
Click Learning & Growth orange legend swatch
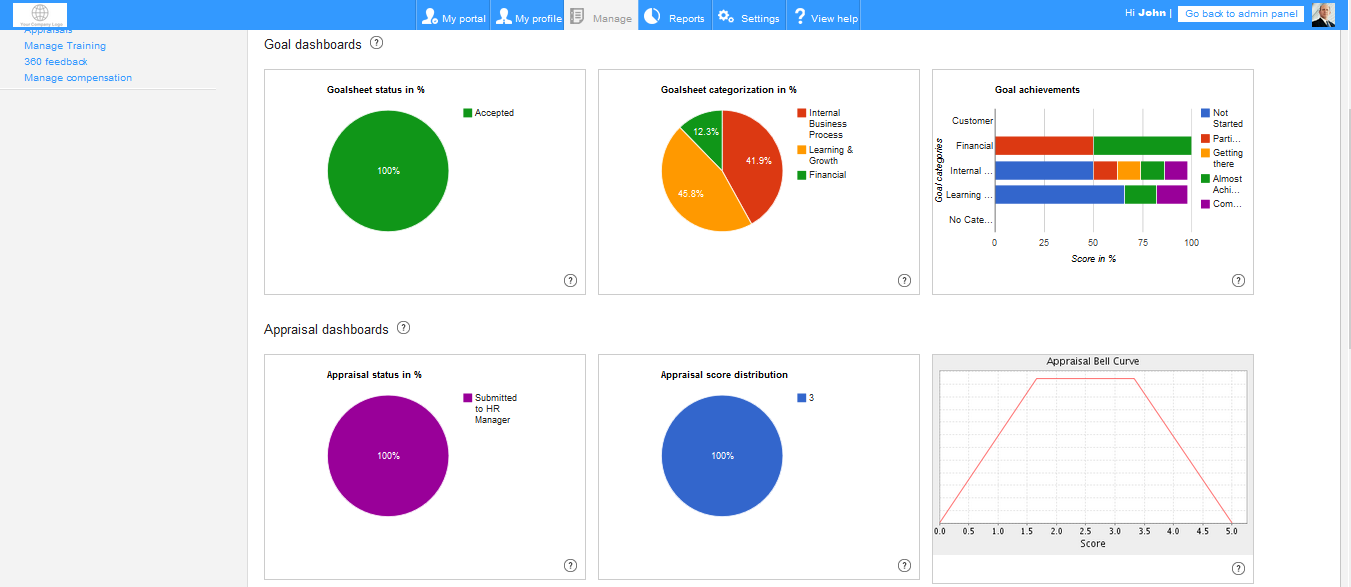click(x=801, y=150)
